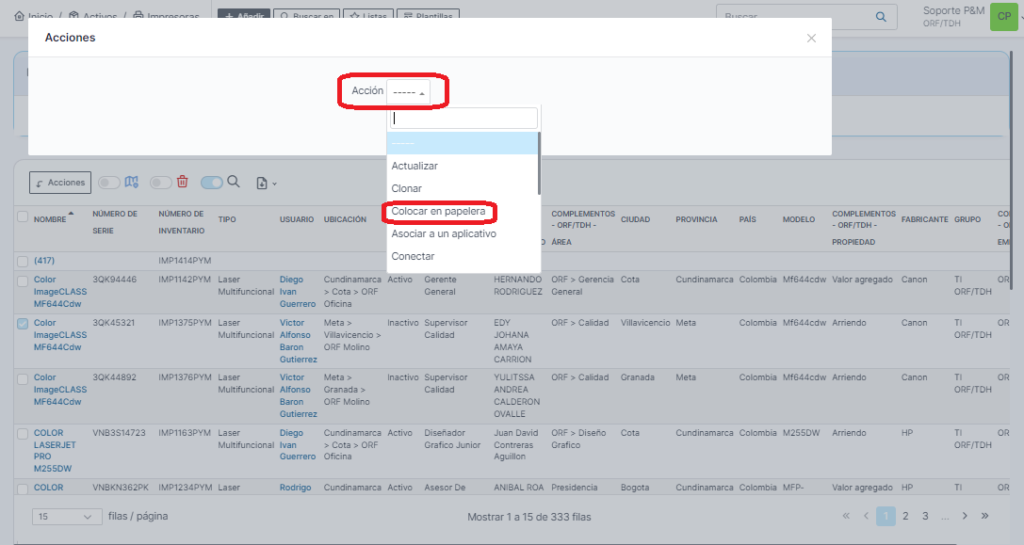
Task: Toggle the switch beside the trash icon
Action: tap(160, 182)
